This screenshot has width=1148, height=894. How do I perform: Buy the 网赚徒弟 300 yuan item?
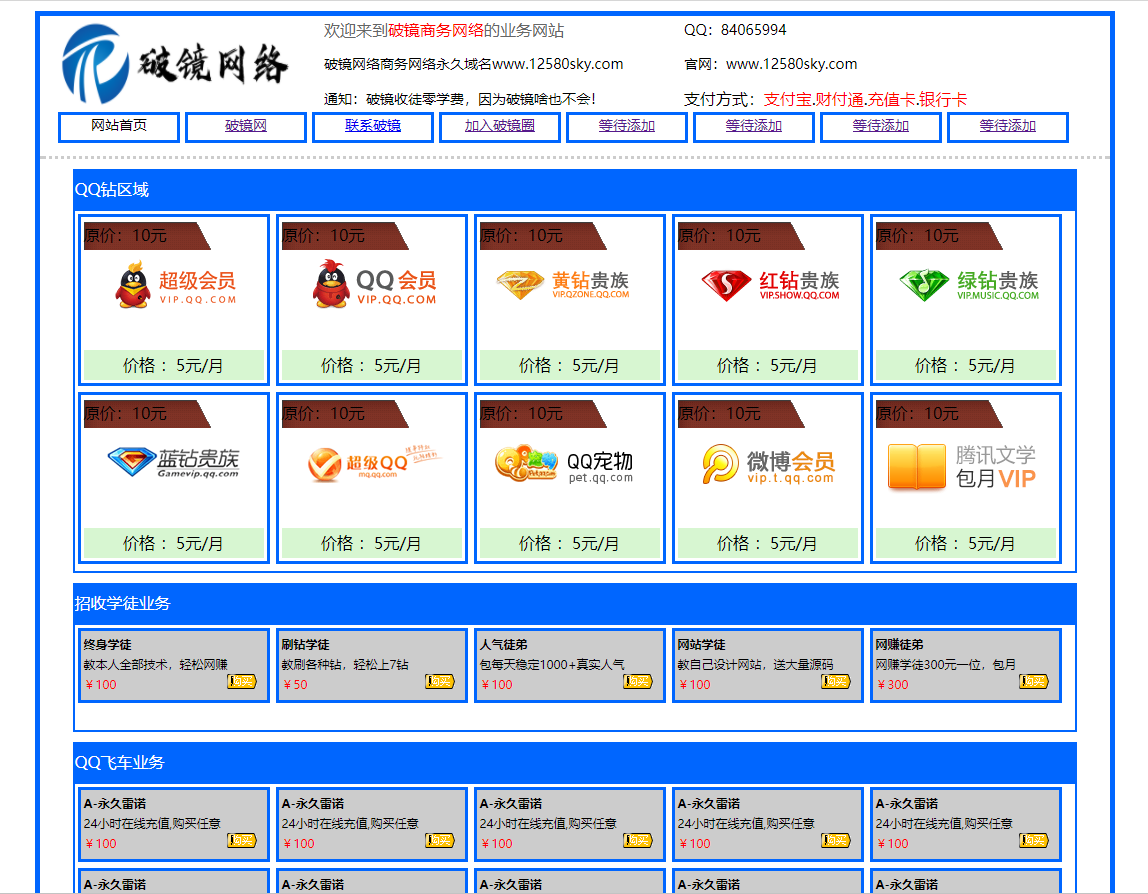[1033, 682]
